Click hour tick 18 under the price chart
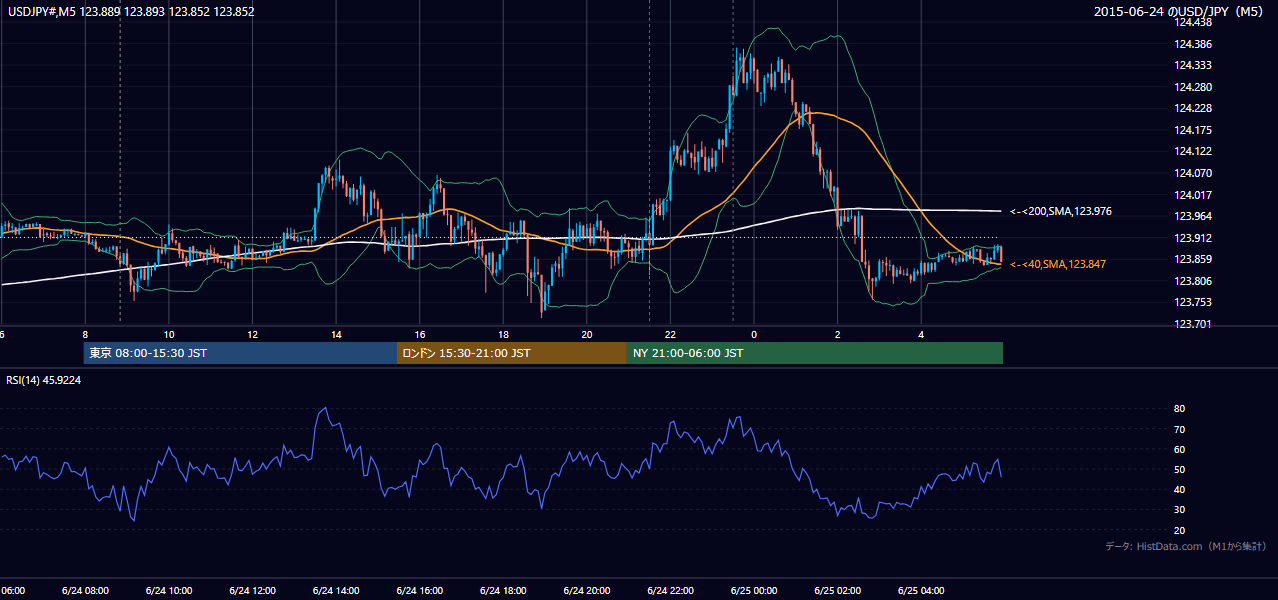This screenshot has height=600, width=1278. tap(503, 334)
